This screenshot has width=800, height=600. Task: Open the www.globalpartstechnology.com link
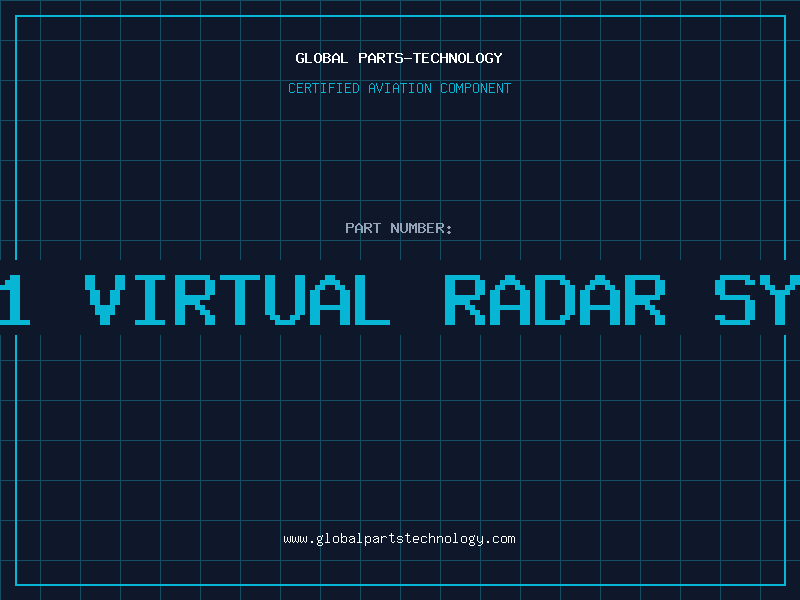click(x=399, y=539)
